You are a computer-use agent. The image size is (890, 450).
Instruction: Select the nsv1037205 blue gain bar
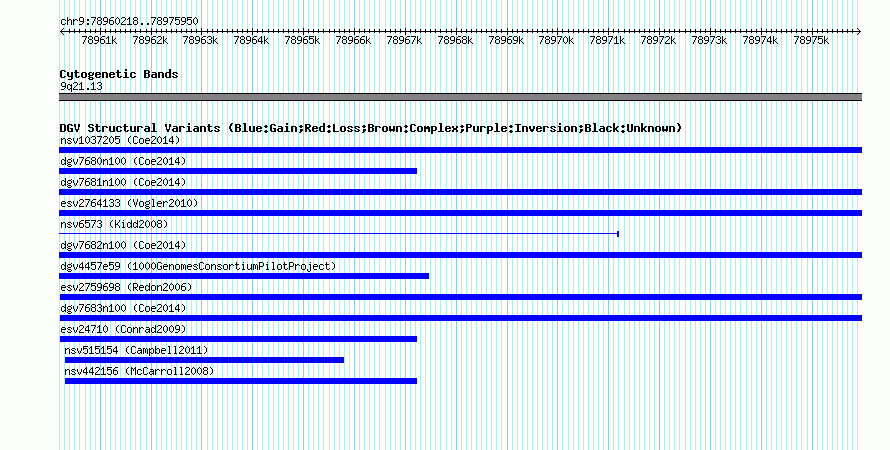click(460, 150)
